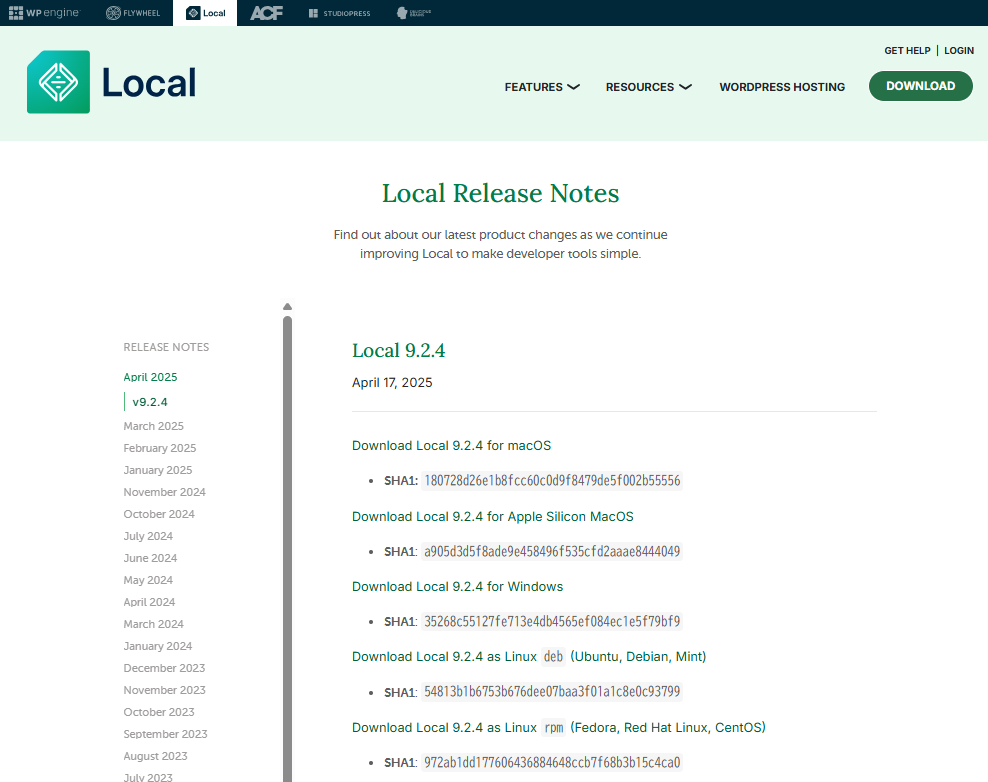Download Local 9.2.4 Linux rpm package
Screen dimensions: 988x782
tap(558, 727)
